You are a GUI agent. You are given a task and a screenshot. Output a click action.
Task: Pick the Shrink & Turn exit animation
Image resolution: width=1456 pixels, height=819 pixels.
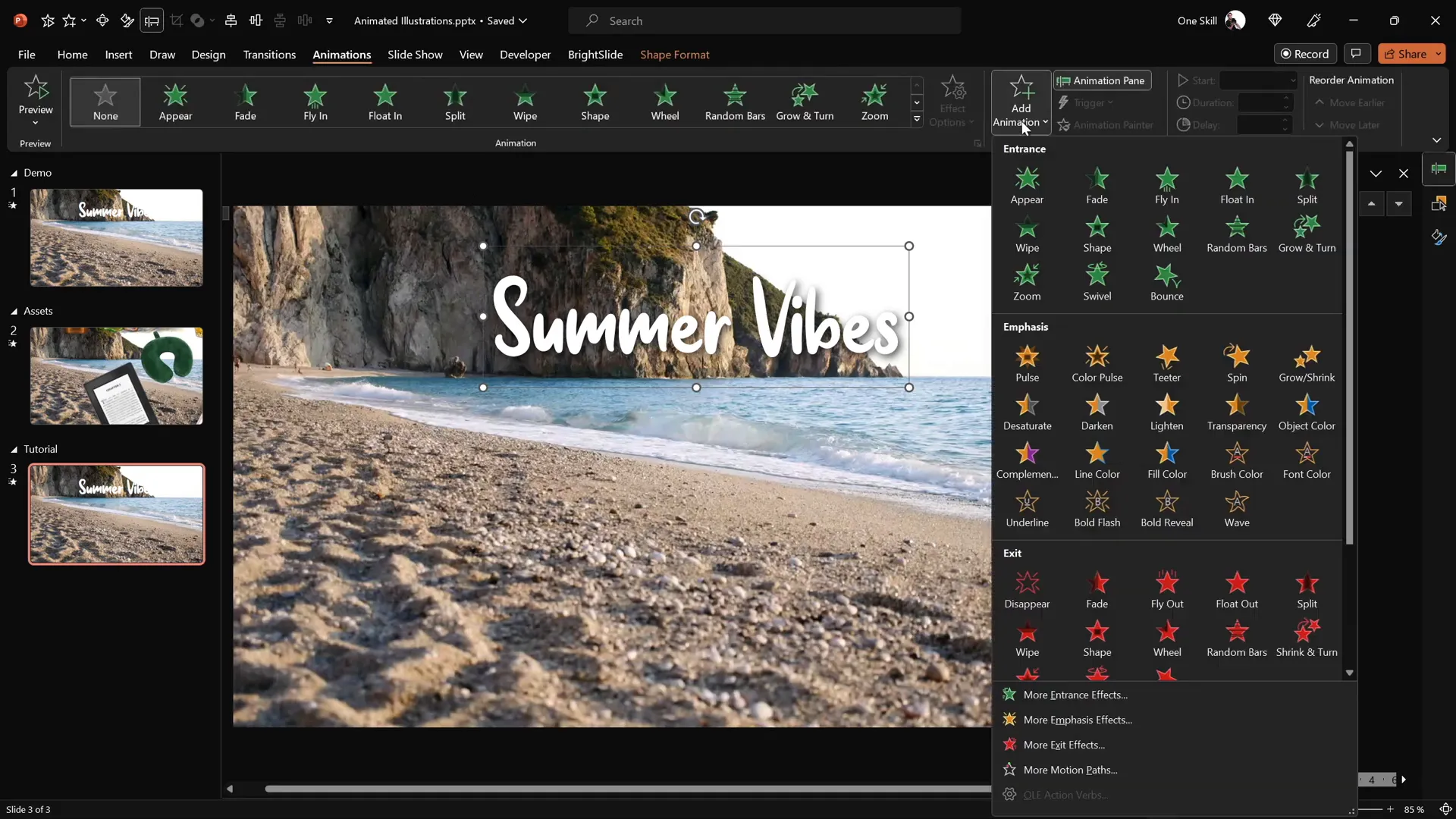coord(1306,639)
